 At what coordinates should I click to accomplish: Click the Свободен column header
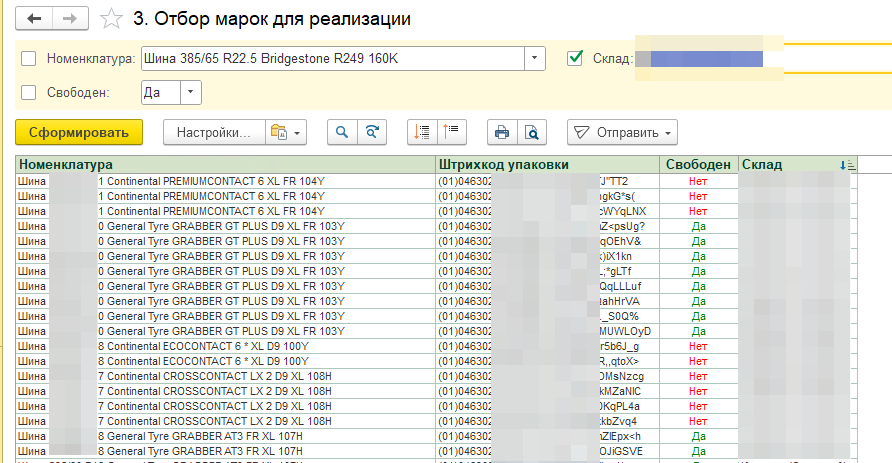point(699,164)
